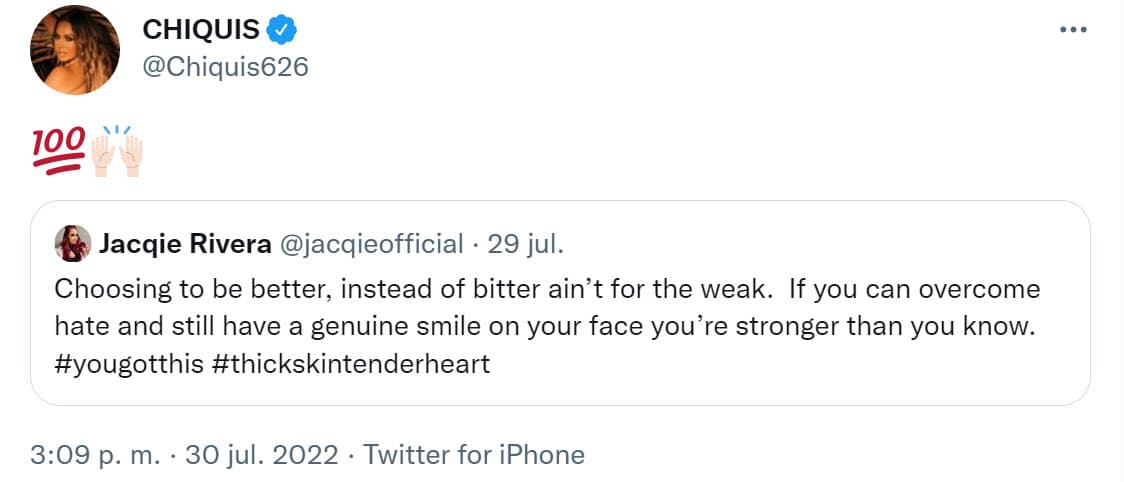Click the raised hands emoji

click(117, 152)
